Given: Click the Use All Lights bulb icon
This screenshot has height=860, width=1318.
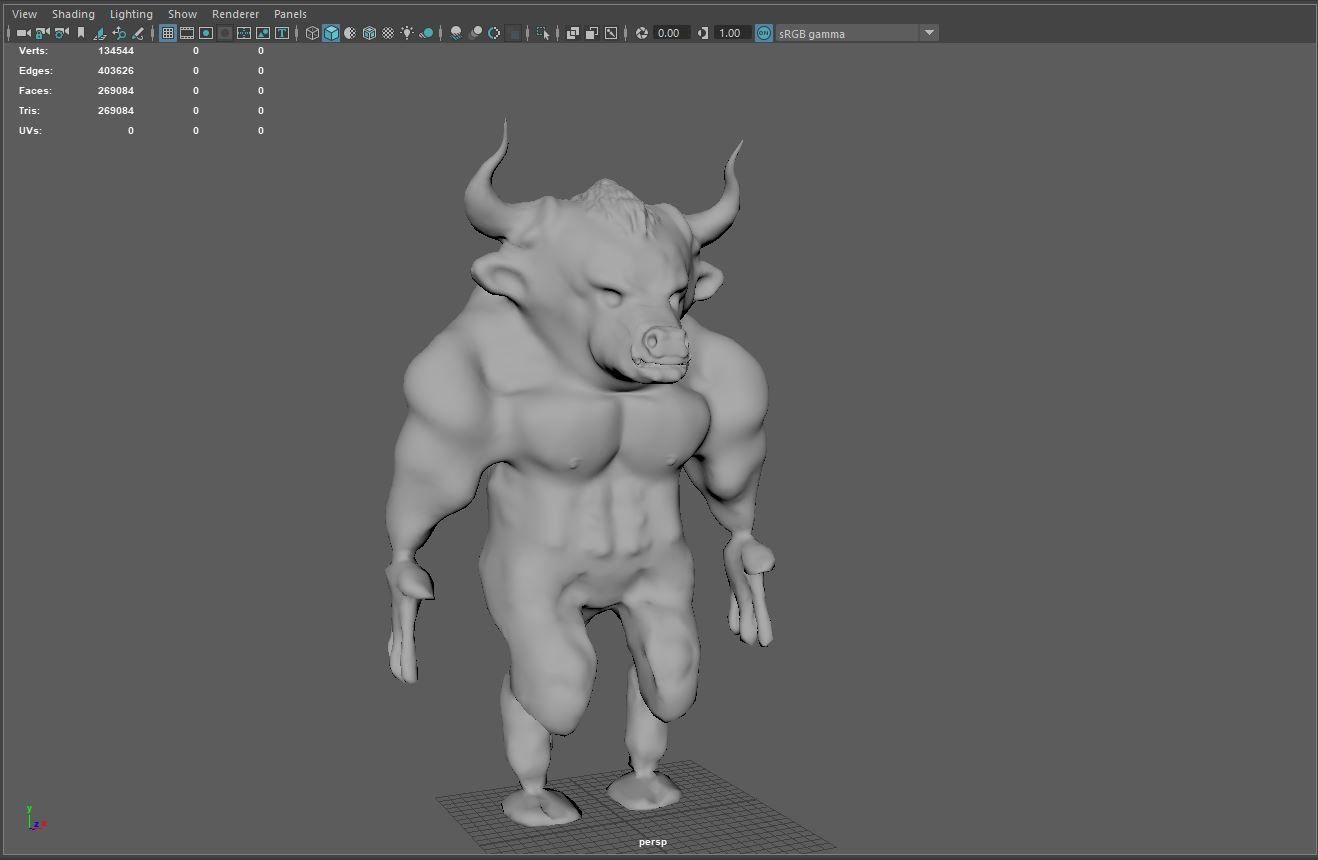Looking at the screenshot, I should 407,33.
